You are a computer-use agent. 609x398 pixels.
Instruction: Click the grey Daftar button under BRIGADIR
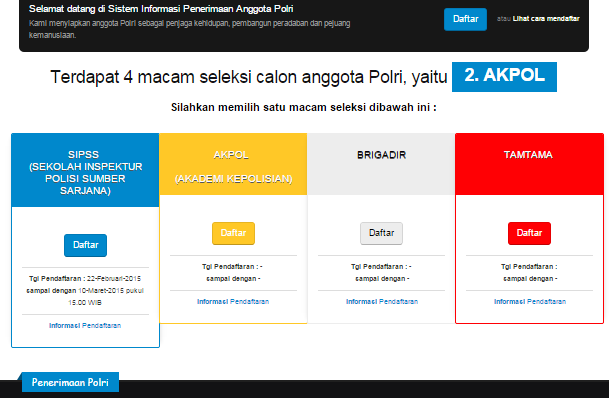click(381, 233)
